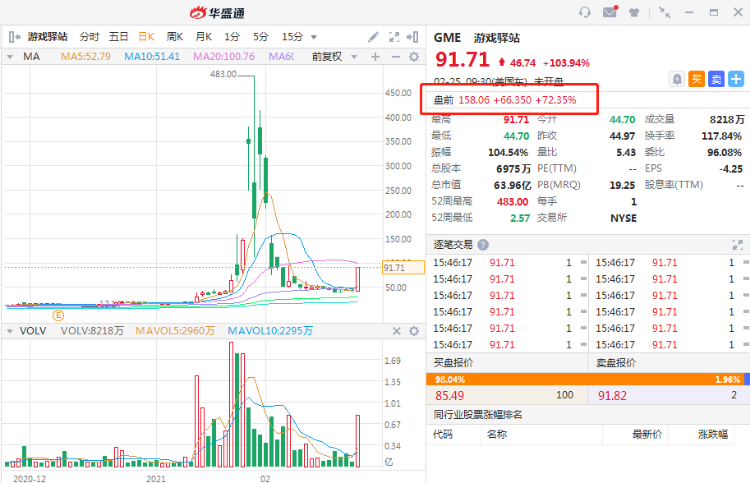Screen dimensions: 750x483
Task: Switch to 五日 five-day chart tab
Action: pyautogui.click(x=118, y=37)
